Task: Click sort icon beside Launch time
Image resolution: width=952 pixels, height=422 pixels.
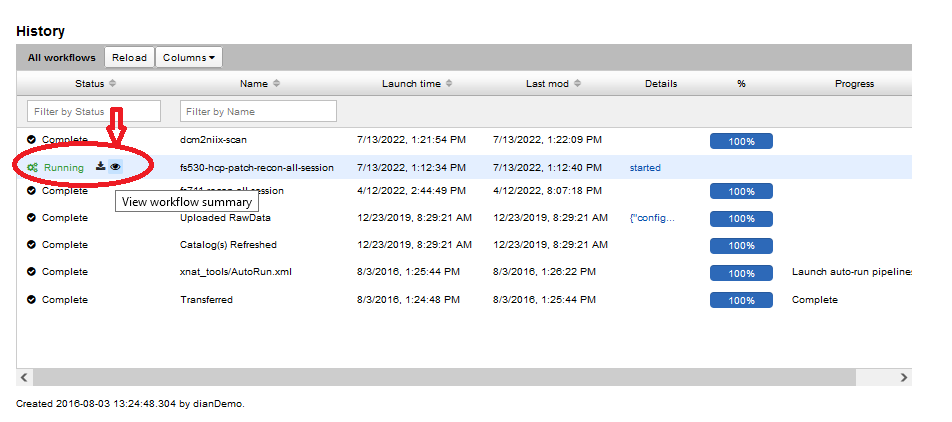Action: 449,84
